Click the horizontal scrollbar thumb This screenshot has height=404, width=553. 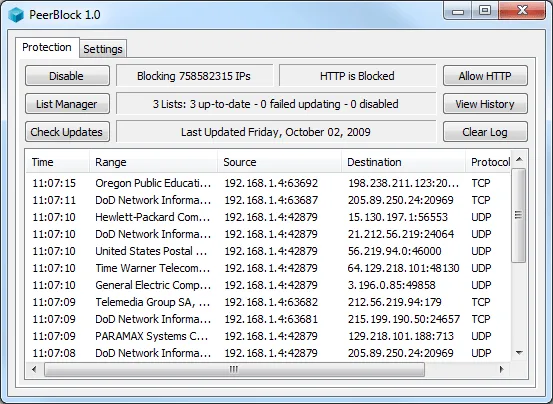pos(235,369)
